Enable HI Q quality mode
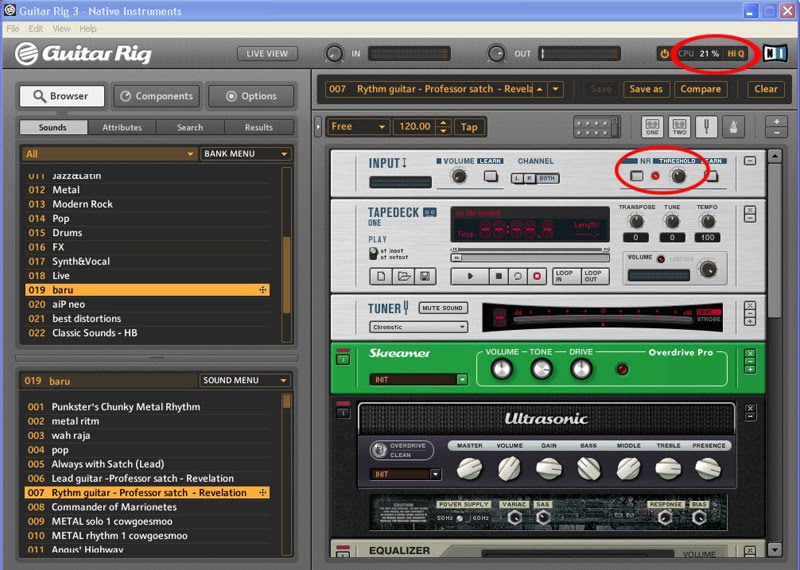Viewport: 800px width, 570px height. [x=735, y=54]
